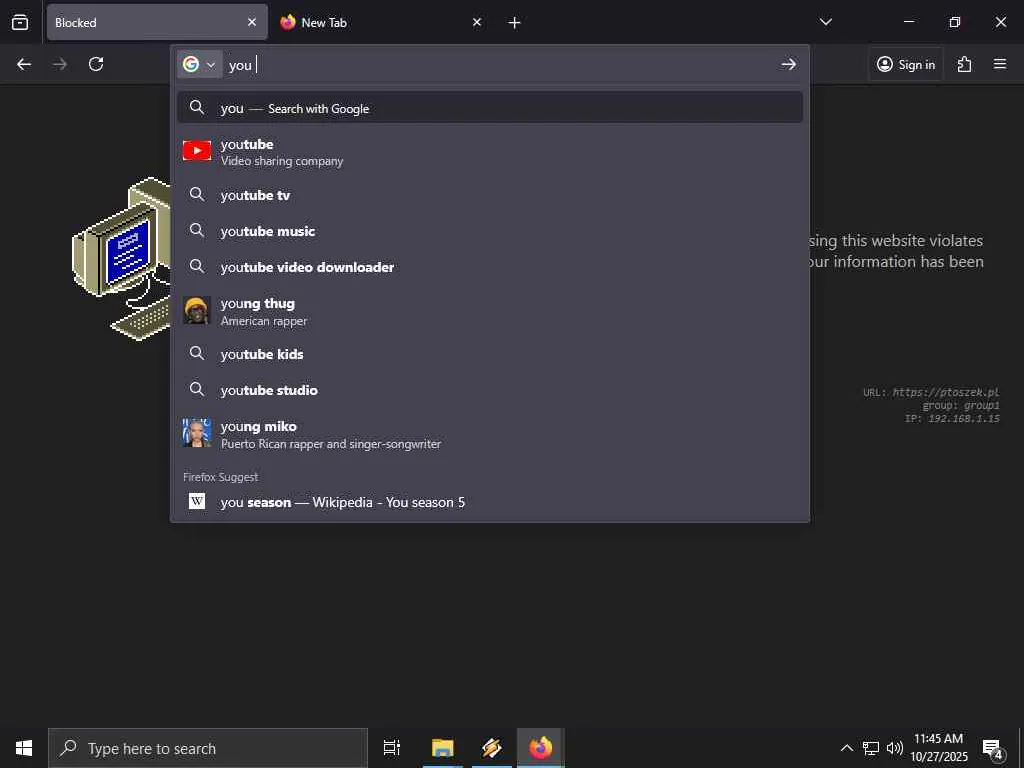
Task: Close the New Tab tab
Action: tap(477, 22)
